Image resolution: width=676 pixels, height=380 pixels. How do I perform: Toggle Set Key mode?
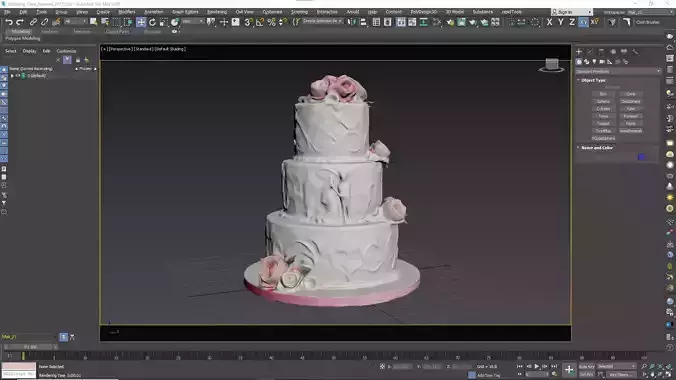[587, 374]
